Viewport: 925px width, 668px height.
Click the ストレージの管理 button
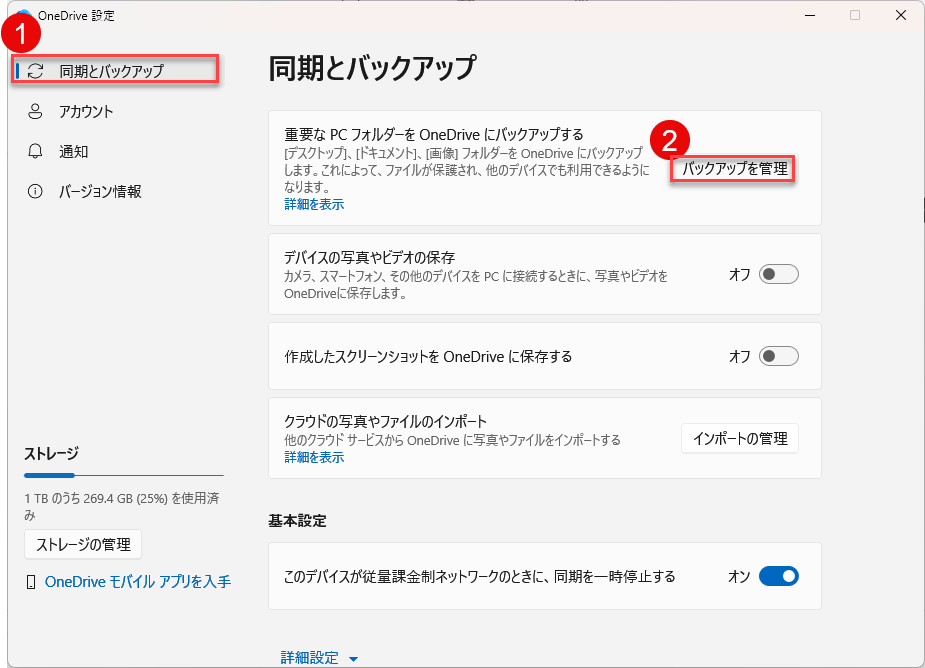click(83, 544)
